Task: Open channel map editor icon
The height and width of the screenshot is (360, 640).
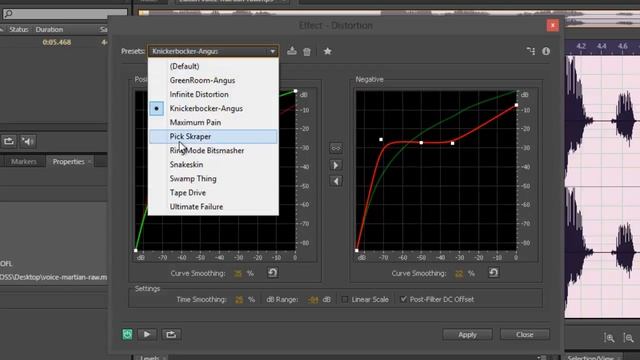Action: (x=530, y=51)
